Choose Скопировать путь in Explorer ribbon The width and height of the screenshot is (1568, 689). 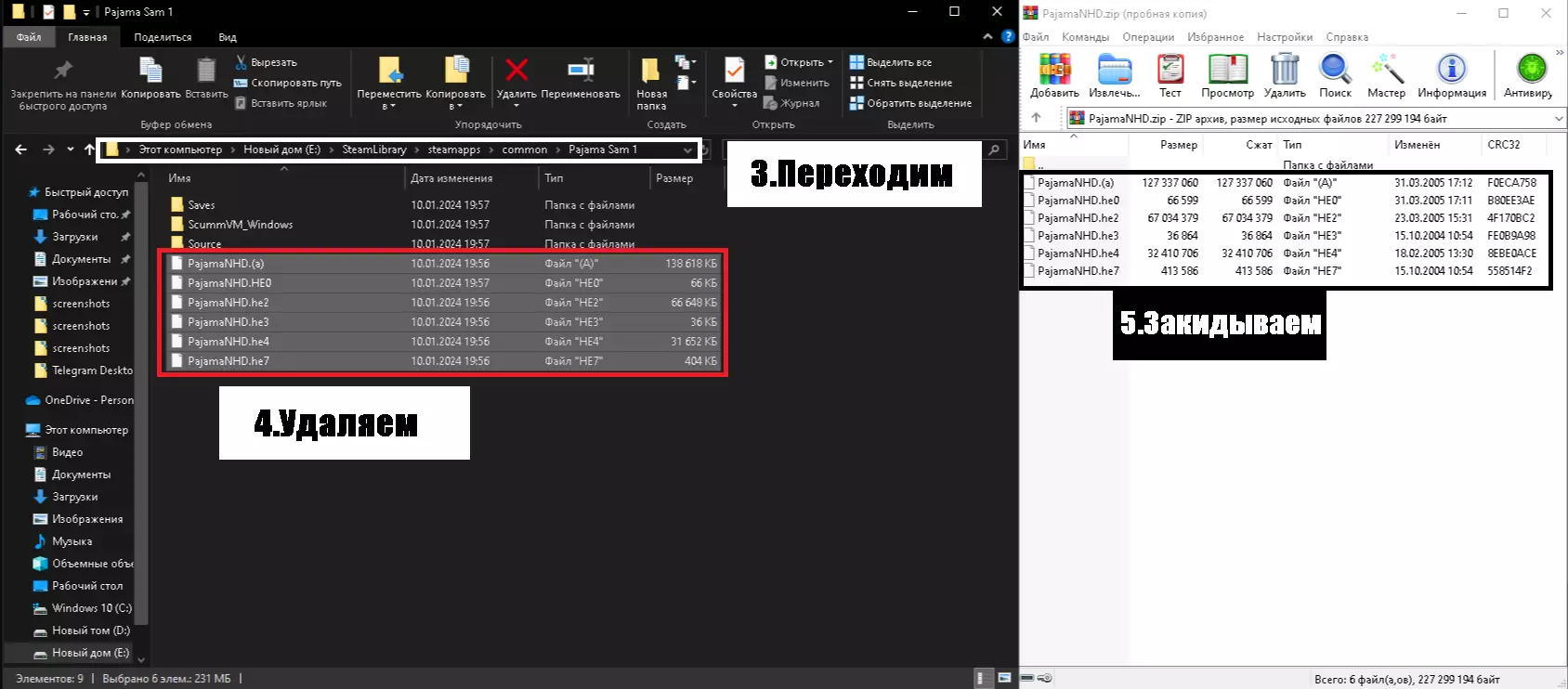tap(288, 83)
